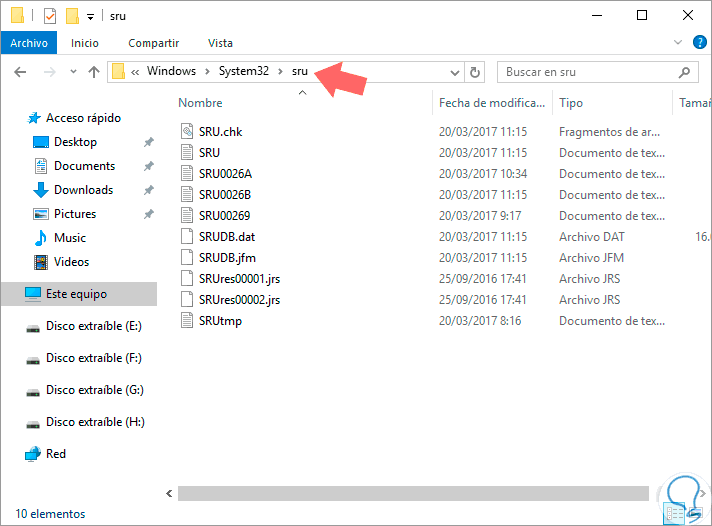Click the Properties icon in the quick access toolbar
Image resolution: width=712 pixels, height=526 pixels.
pos(50,16)
